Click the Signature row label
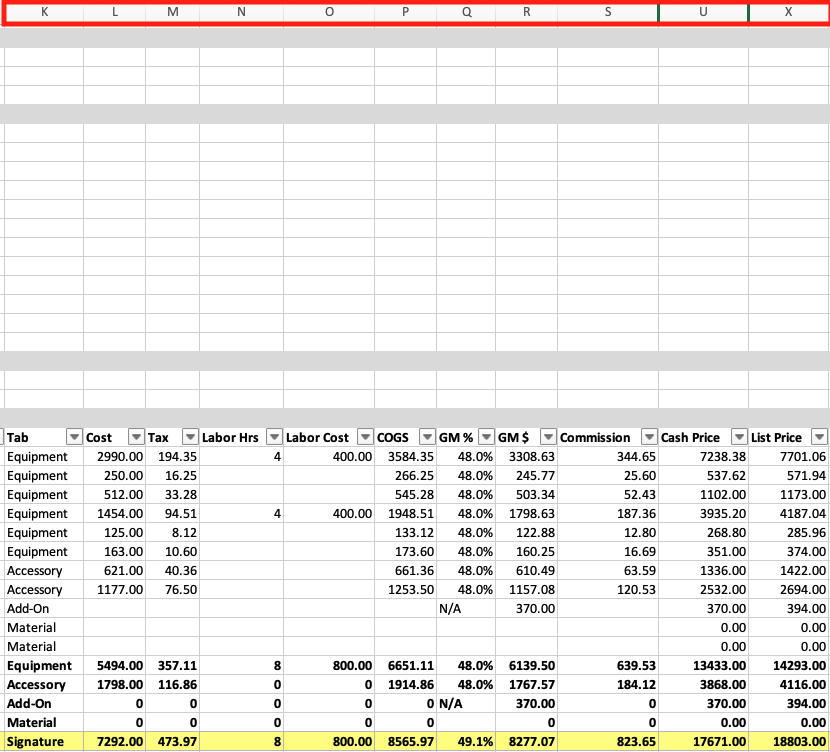Screen dimensions: 830x752 pyautogui.click(x=35, y=742)
